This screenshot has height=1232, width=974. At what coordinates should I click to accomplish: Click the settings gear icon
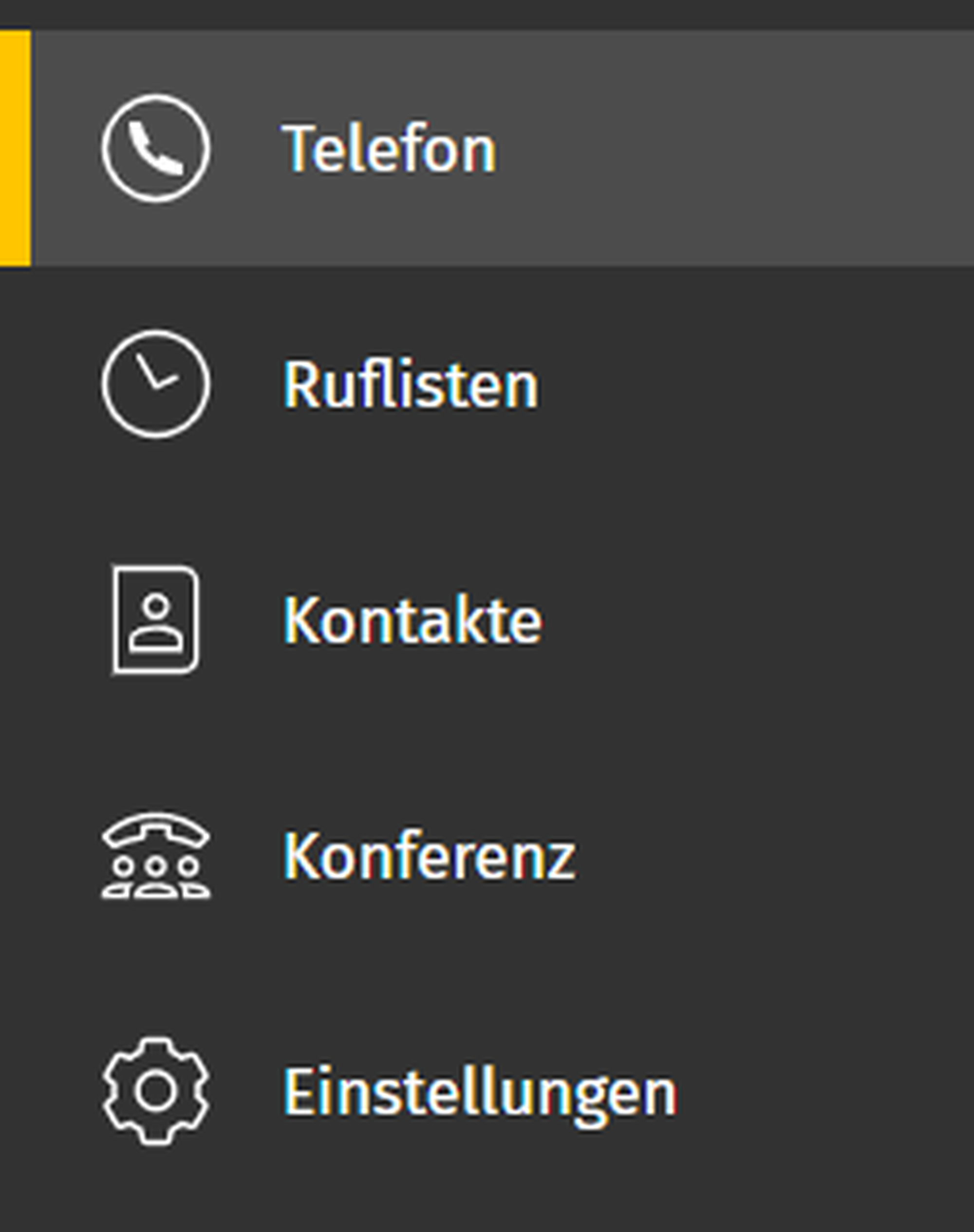coord(156,1091)
